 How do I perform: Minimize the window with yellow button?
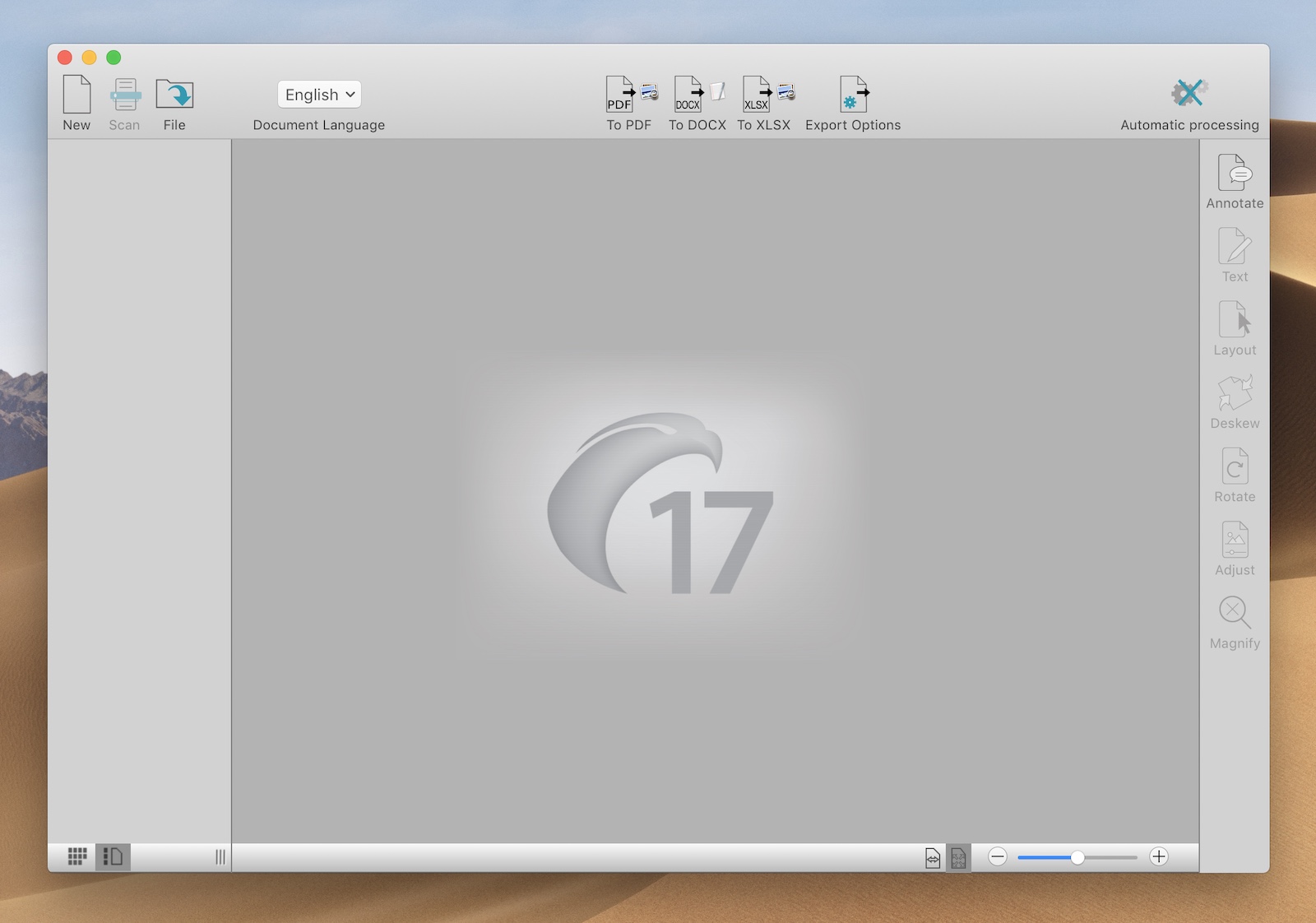coord(90,57)
